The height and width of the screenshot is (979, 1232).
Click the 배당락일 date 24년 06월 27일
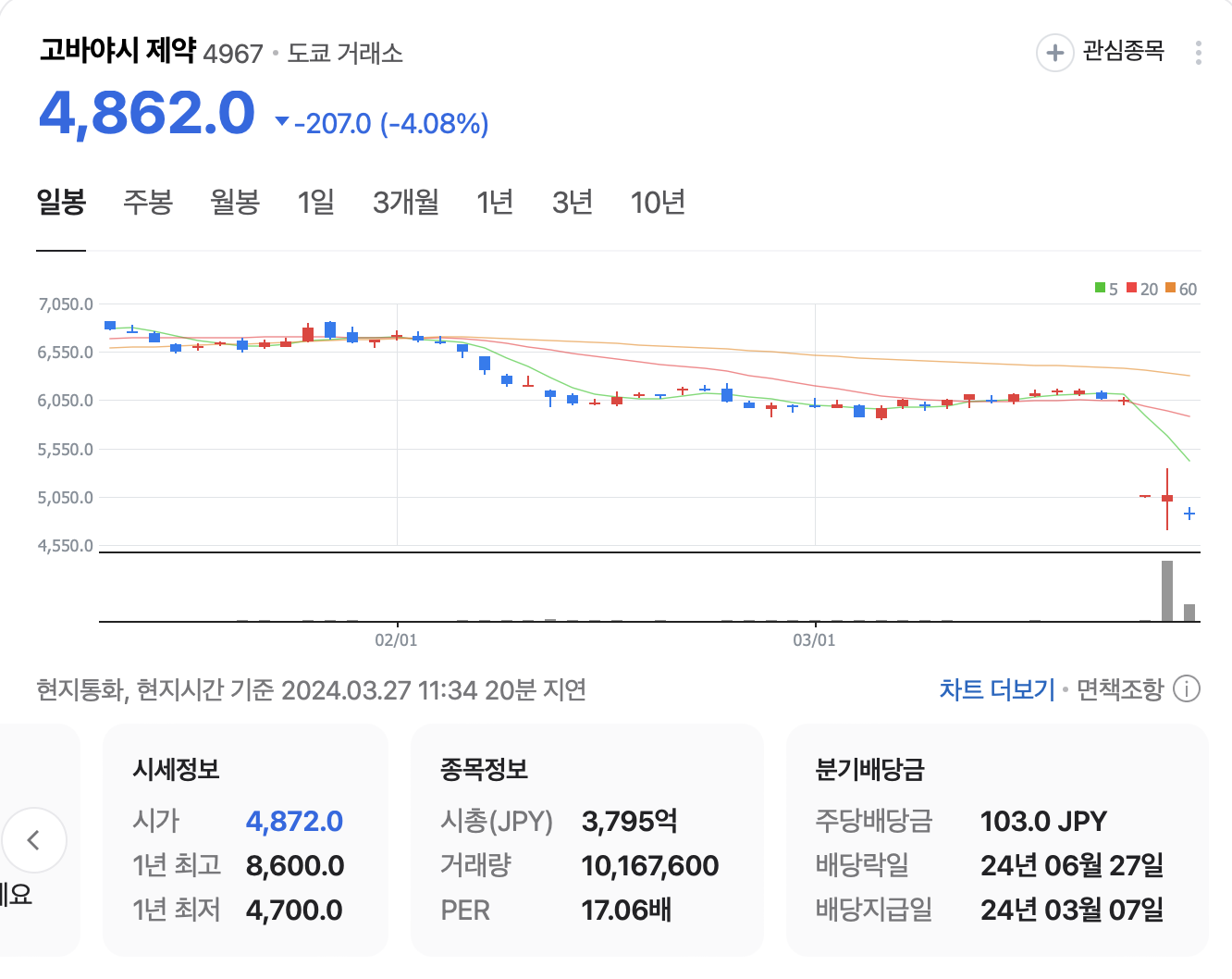point(1072,865)
